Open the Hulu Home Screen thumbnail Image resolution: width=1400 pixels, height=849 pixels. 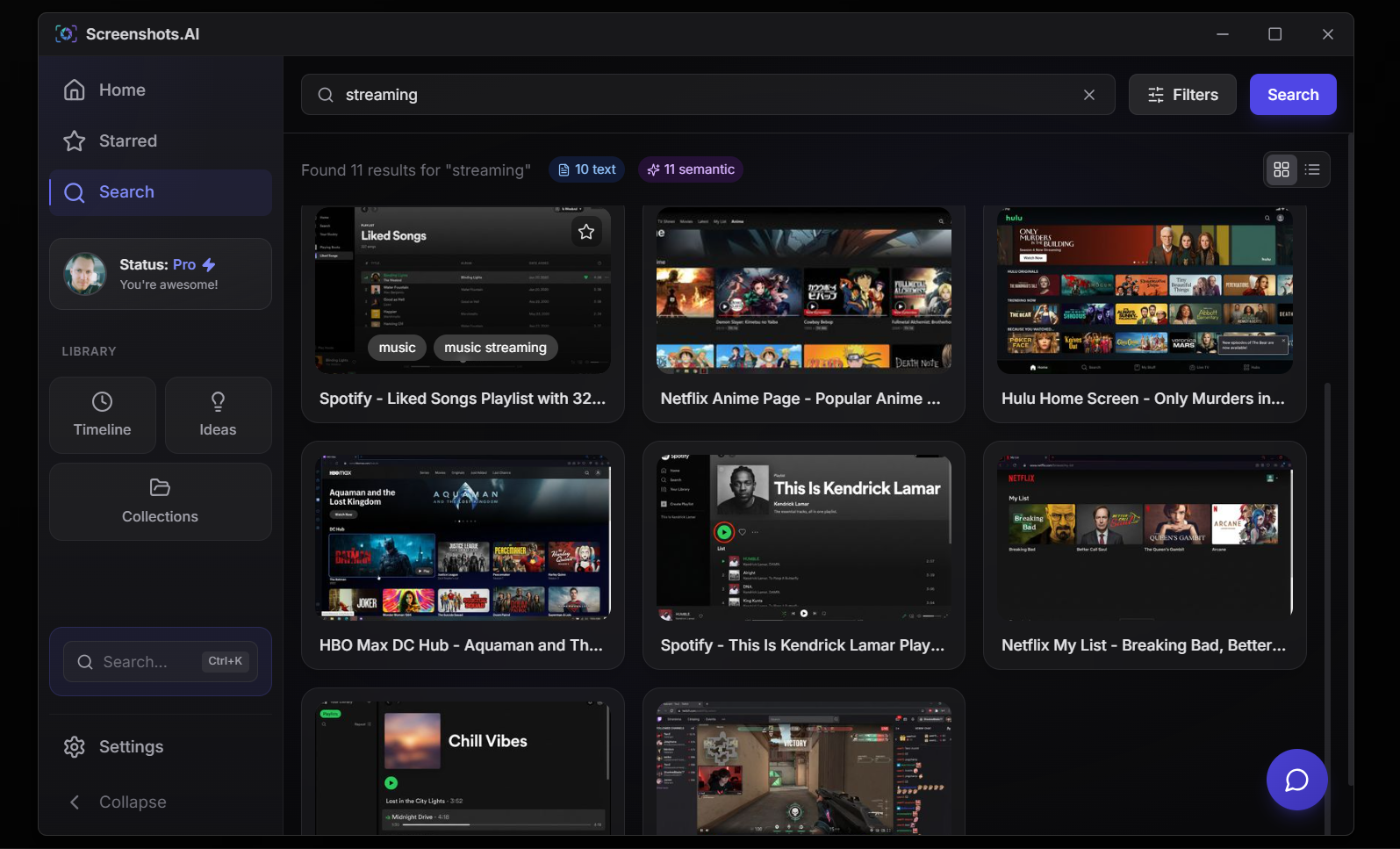coord(1145,291)
